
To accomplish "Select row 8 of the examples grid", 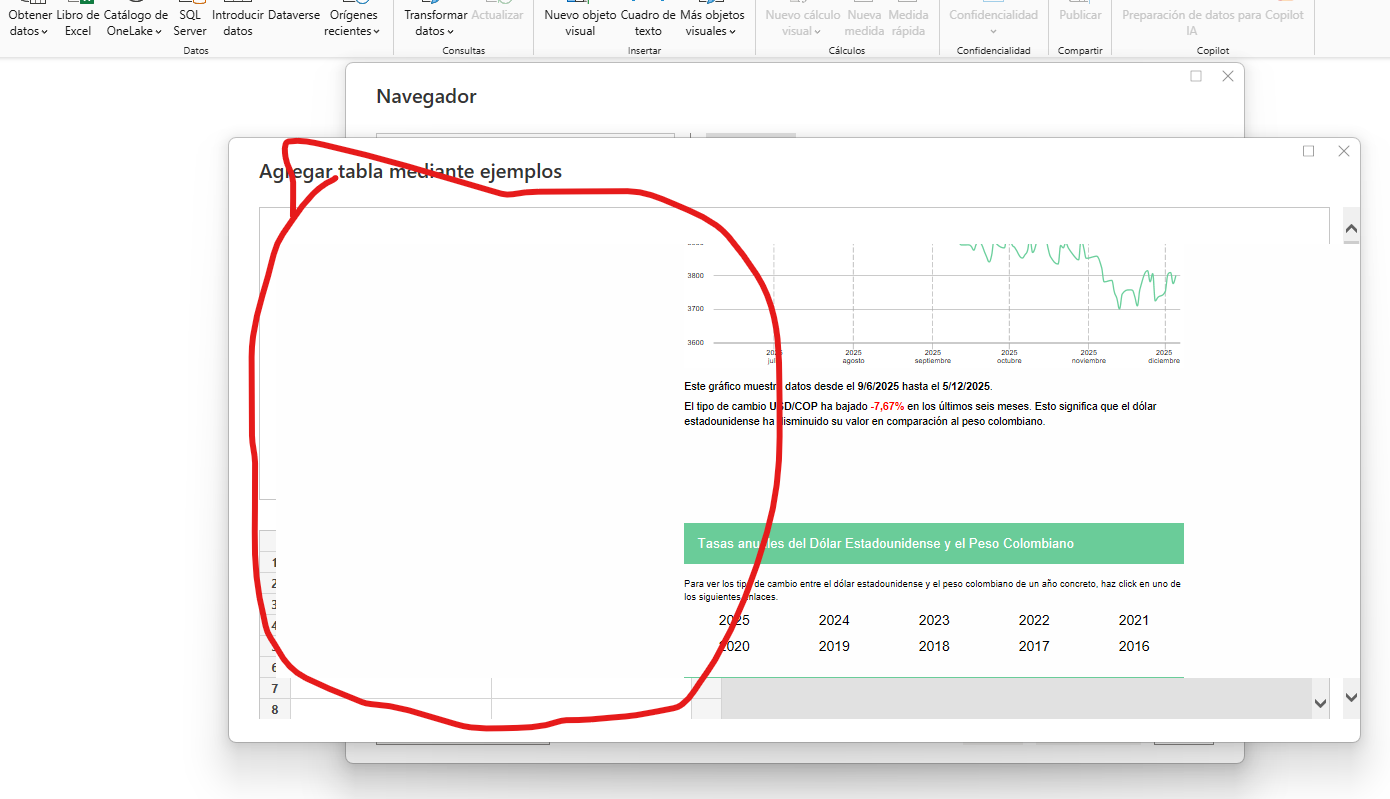I will point(274,709).
